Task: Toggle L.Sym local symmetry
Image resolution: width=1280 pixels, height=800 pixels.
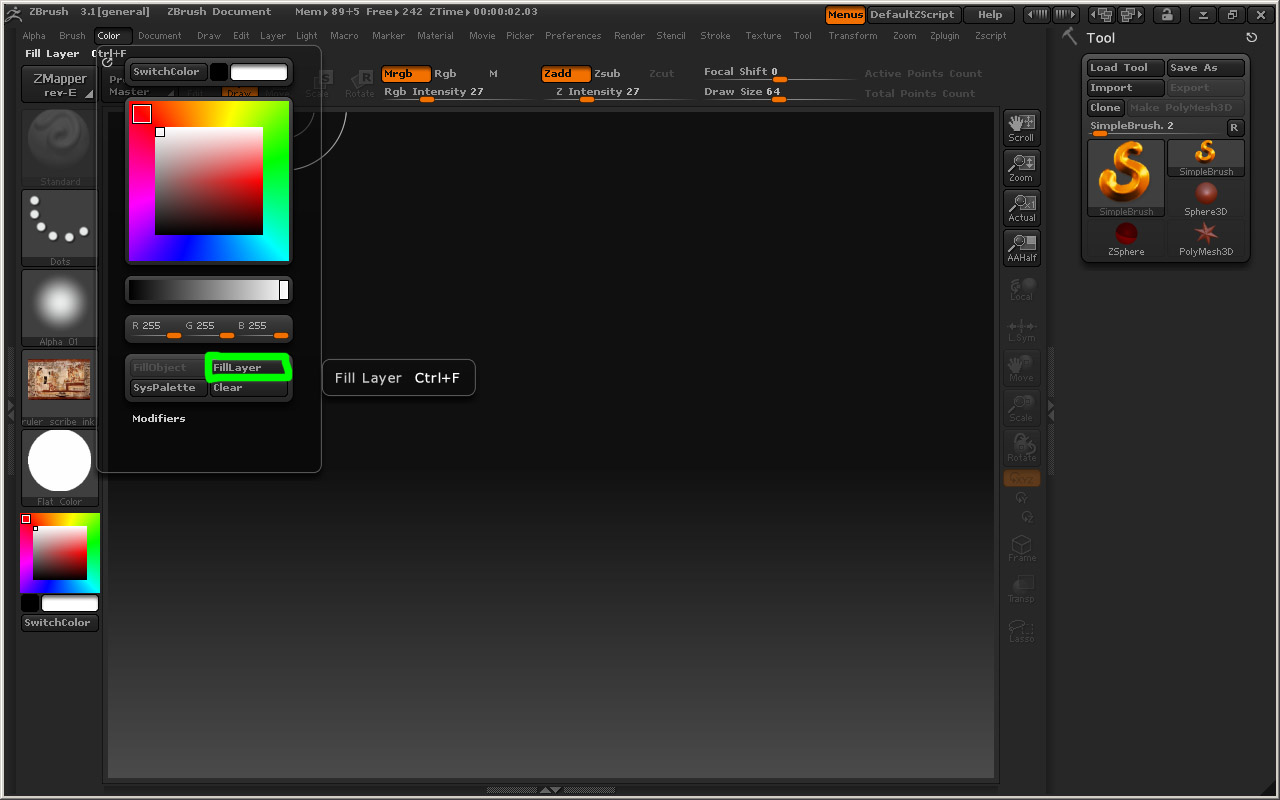Action: tap(1021, 328)
